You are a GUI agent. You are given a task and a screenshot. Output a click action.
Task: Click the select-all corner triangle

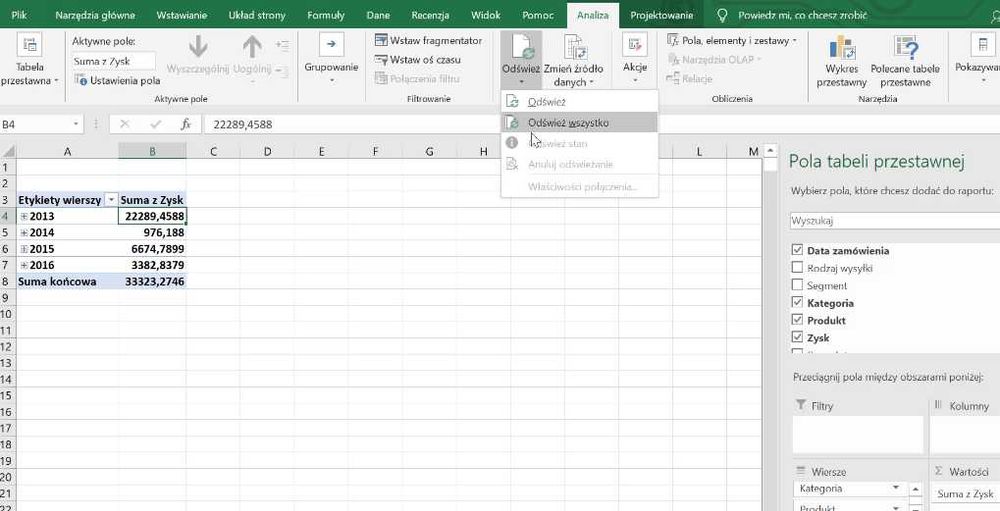[8, 151]
